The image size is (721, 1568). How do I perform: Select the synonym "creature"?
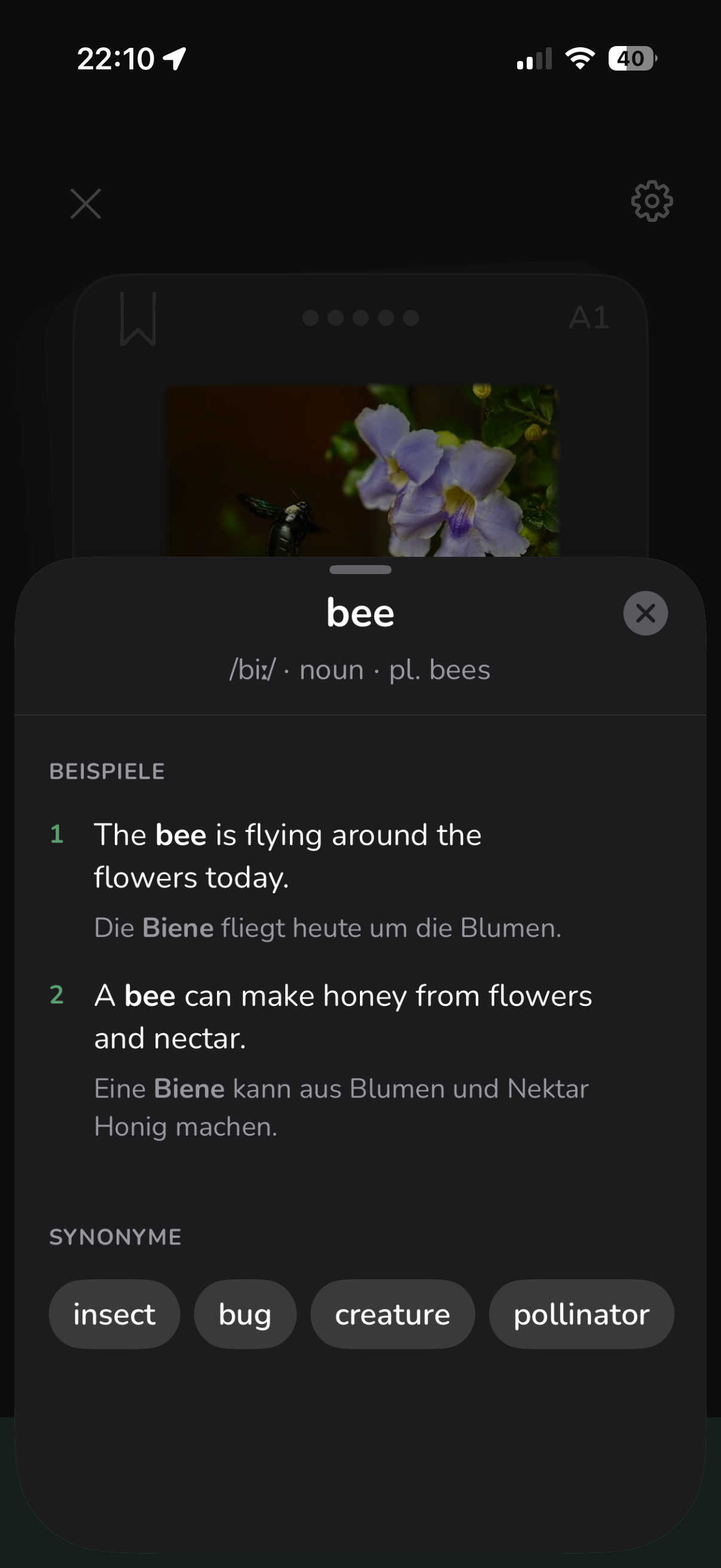click(392, 1314)
